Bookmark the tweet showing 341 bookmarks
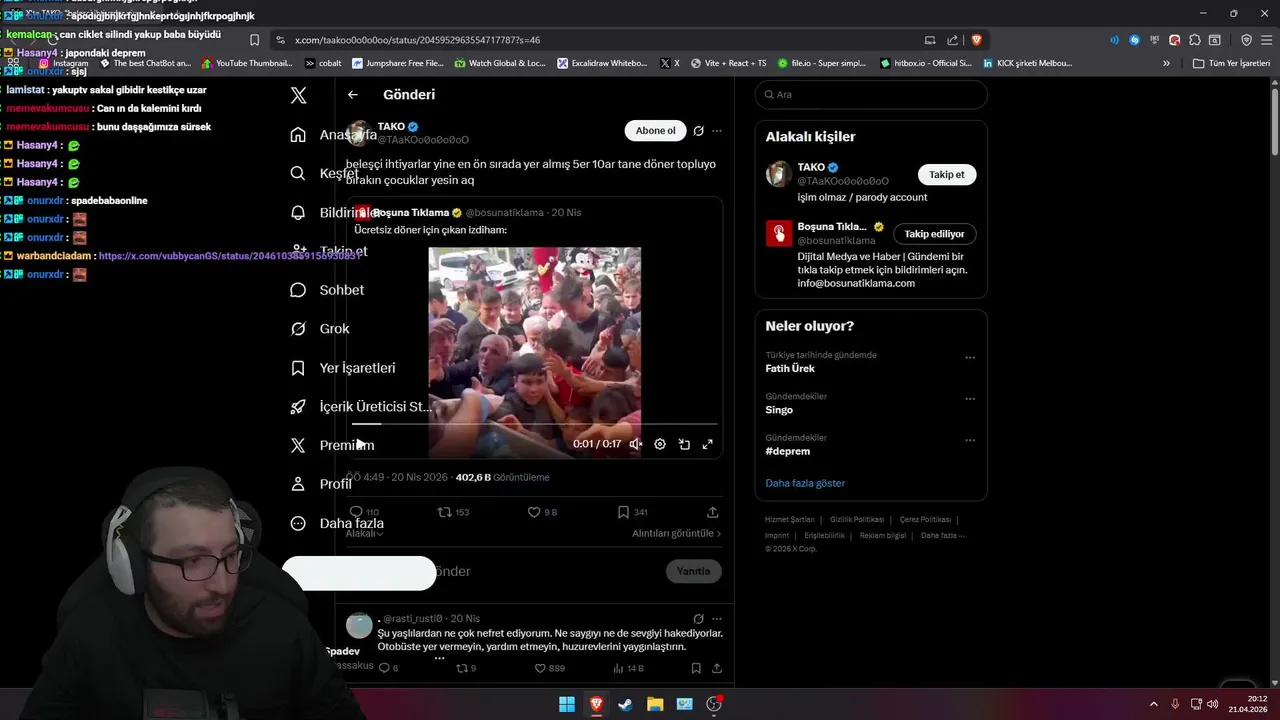The image size is (1280, 720). (x=632, y=512)
